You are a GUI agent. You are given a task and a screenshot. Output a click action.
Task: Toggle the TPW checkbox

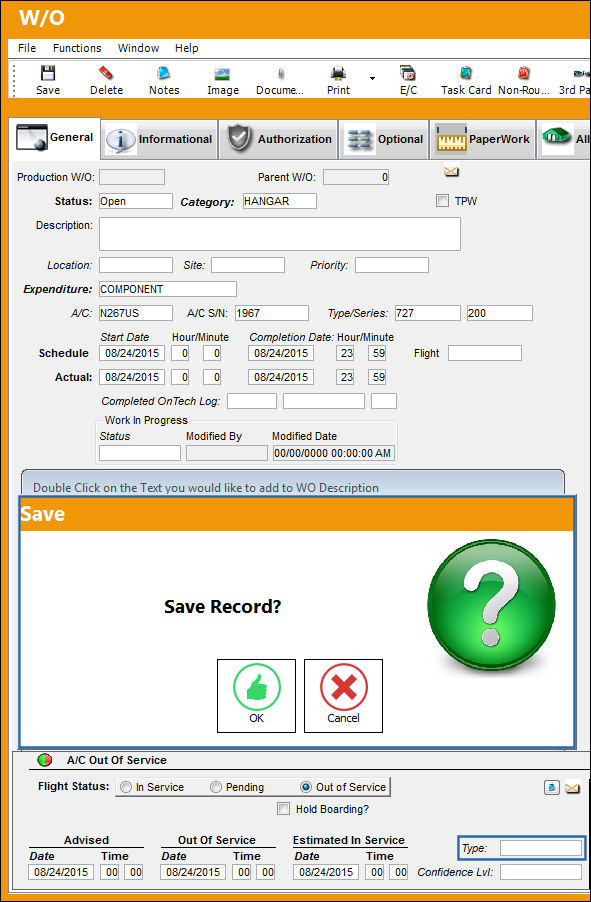tap(442, 201)
